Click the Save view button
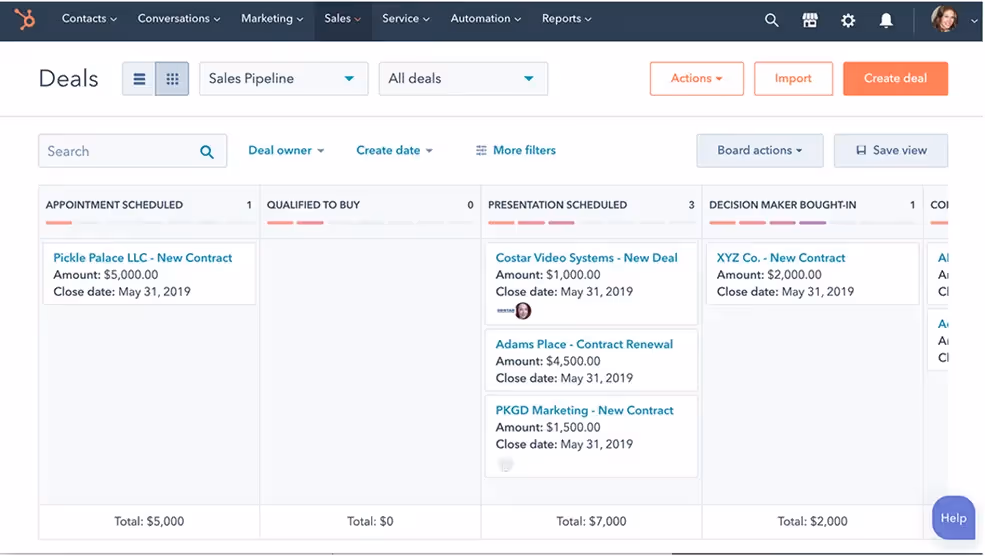 (891, 150)
